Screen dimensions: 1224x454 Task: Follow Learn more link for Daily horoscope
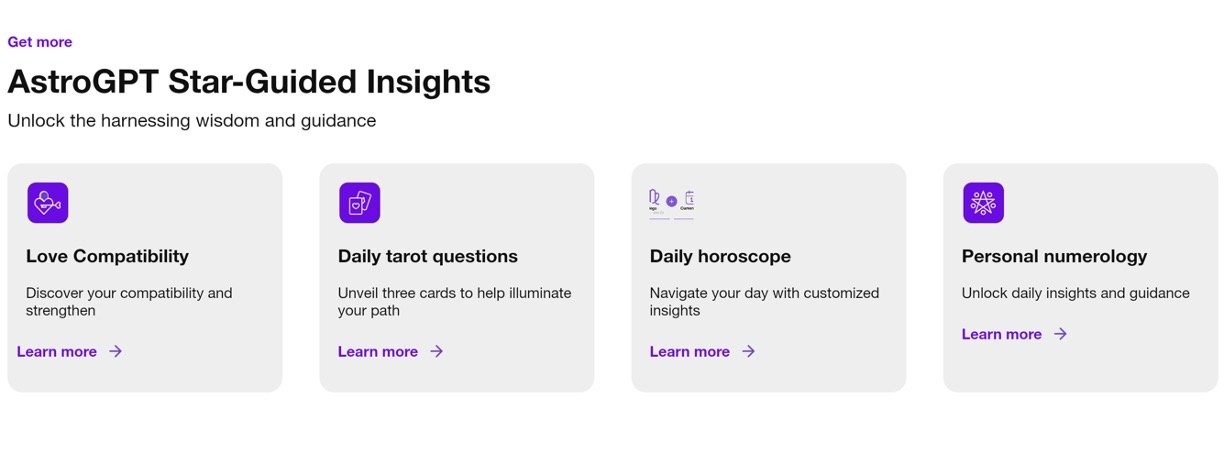690,351
